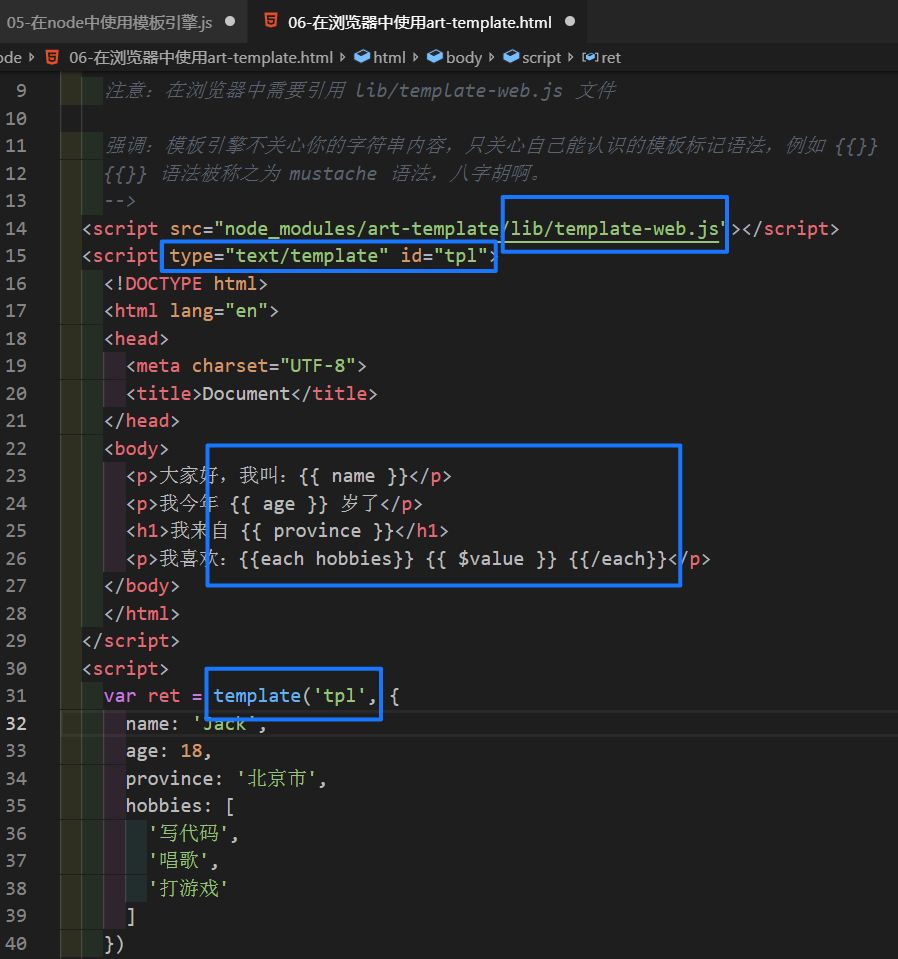Click the closing bracket ] on line 39
This screenshot has height=959, width=898.
[131, 916]
